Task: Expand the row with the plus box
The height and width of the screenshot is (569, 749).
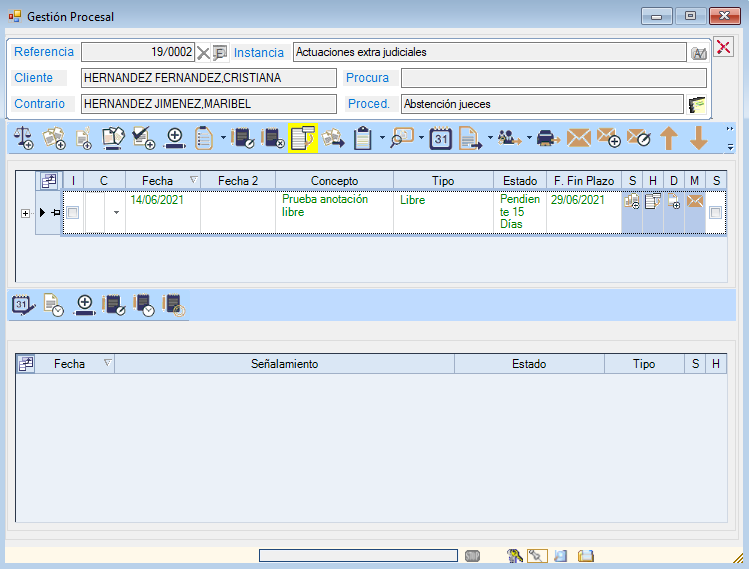Action: [25, 213]
